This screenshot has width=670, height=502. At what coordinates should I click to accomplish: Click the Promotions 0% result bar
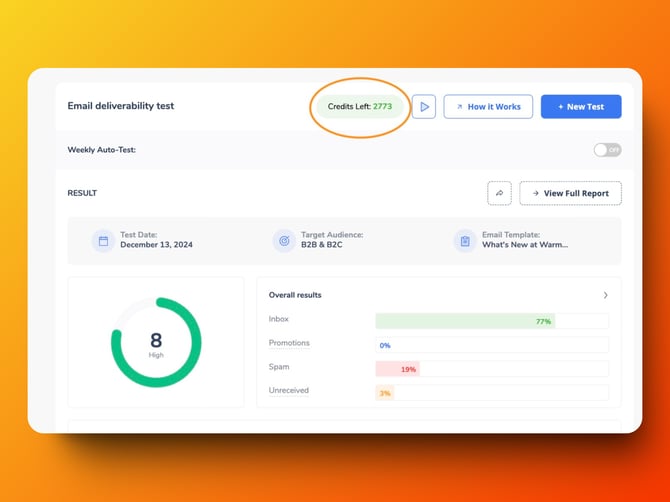point(491,345)
